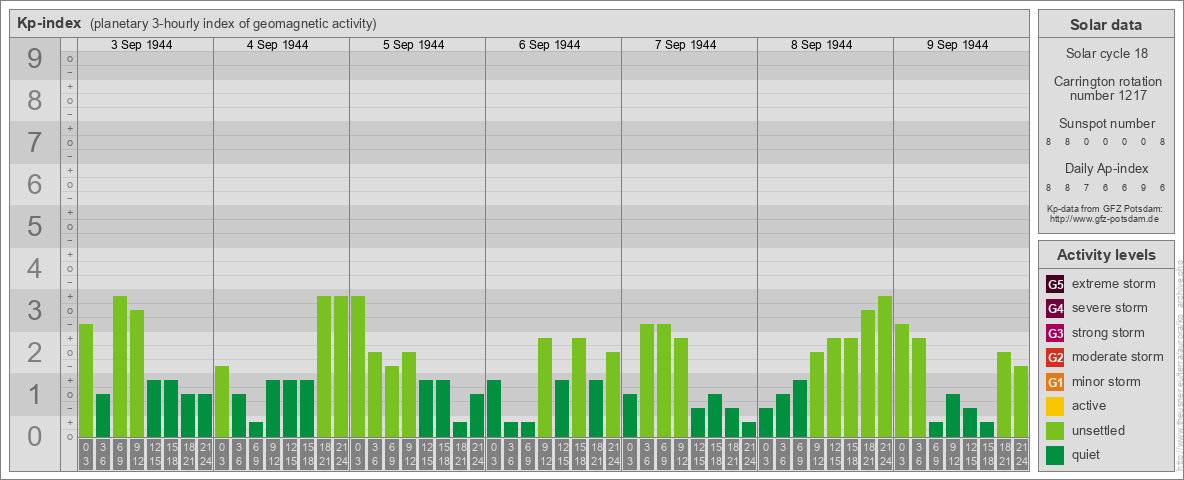Click the 4 Sep 00-03 hour bar

[222, 402]
